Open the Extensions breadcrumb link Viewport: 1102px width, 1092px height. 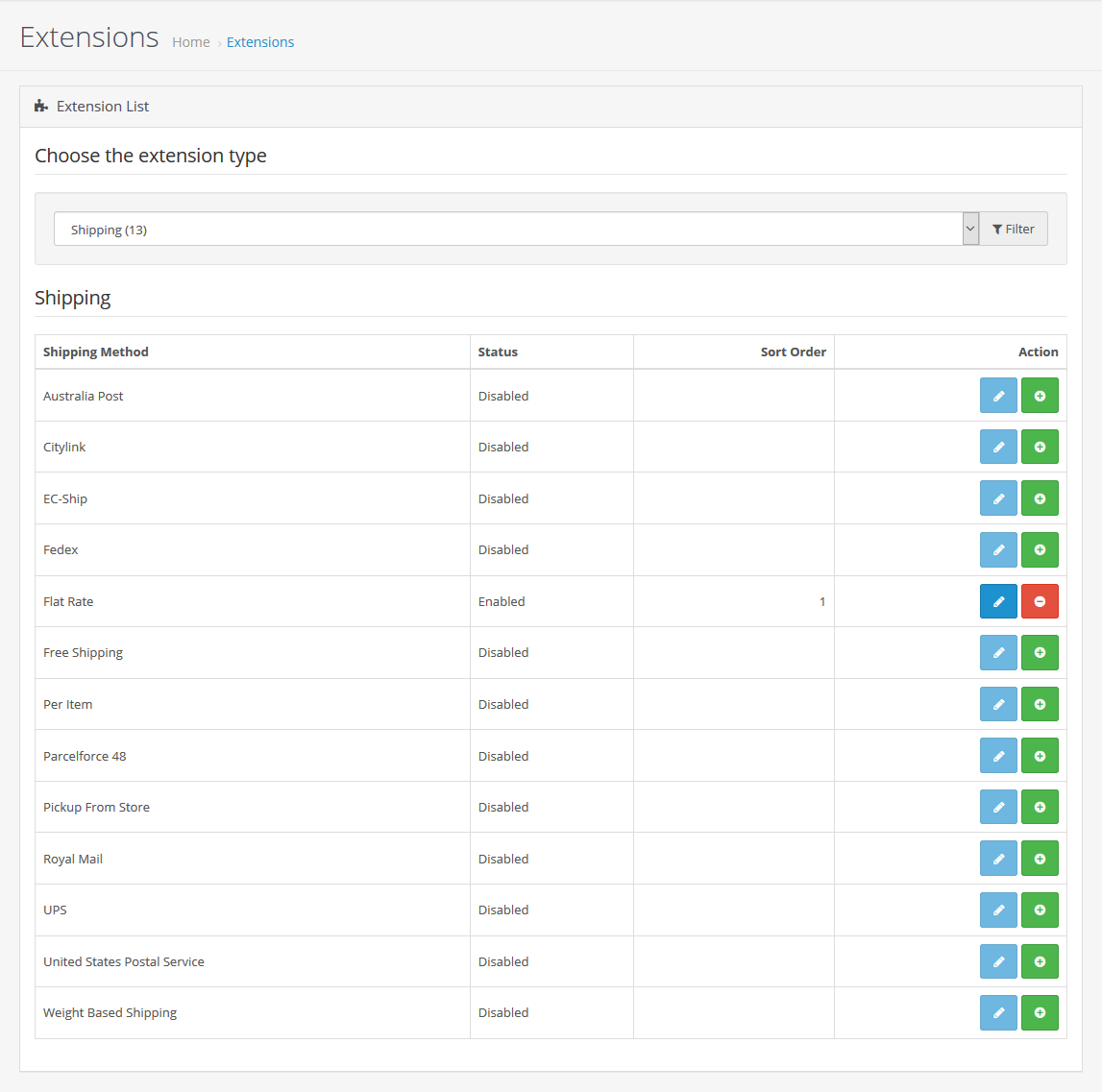coord(260,42)
